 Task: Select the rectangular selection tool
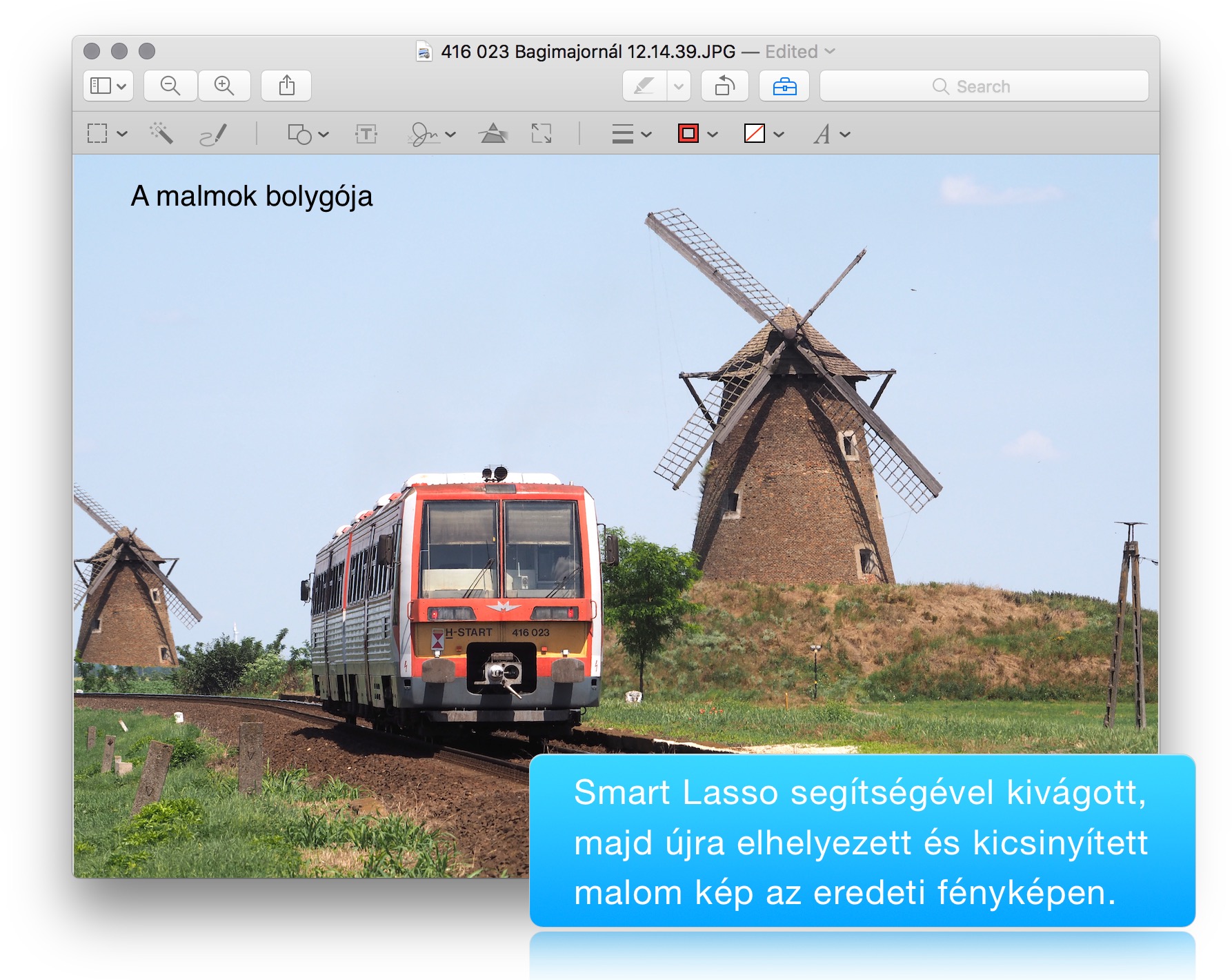click(x=97, y=134)
